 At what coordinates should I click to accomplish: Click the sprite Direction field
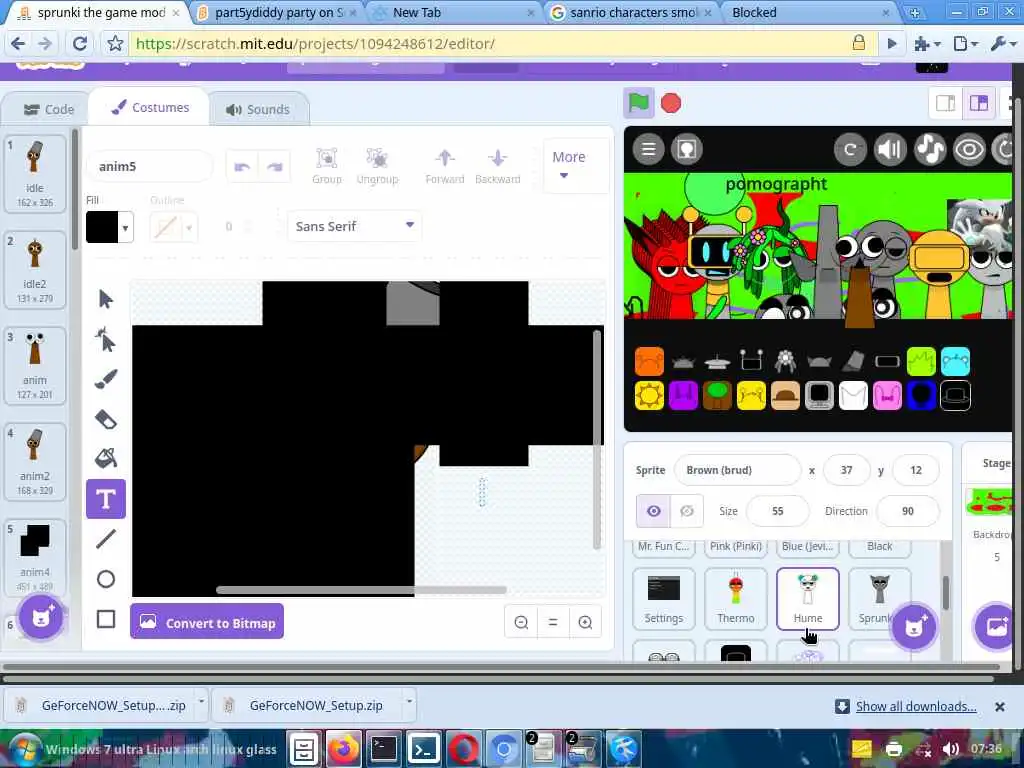coord(908,511)
